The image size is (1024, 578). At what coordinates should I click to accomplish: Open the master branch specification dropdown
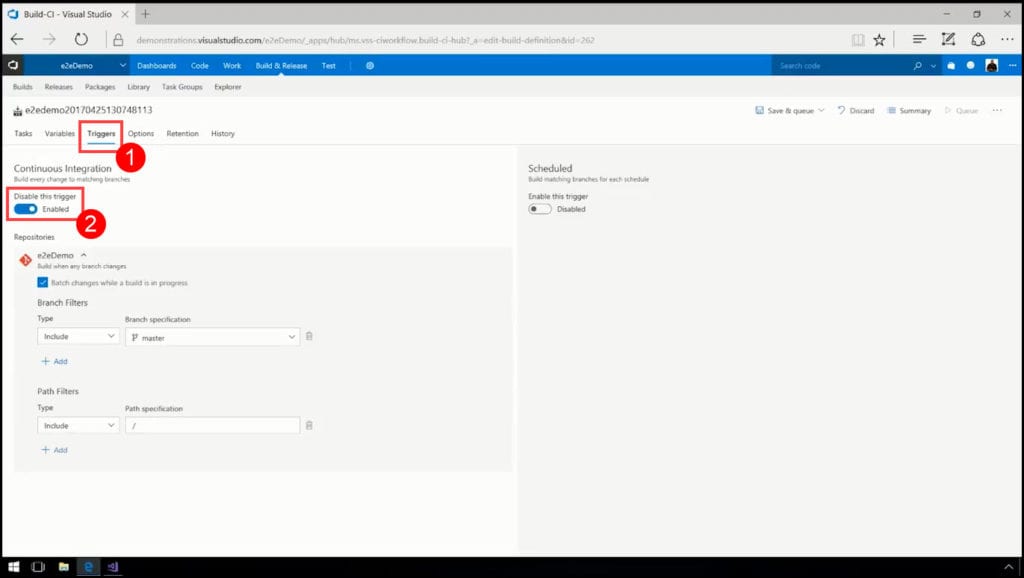coord(212,337)
